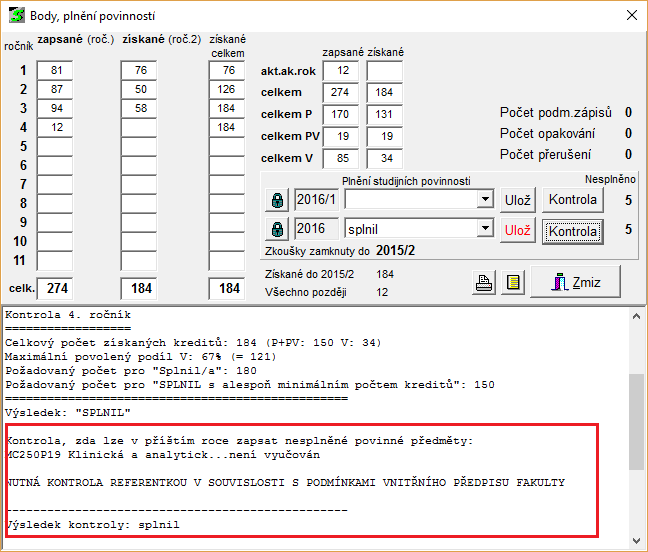Click the yellow document list icon

[512, 283]
